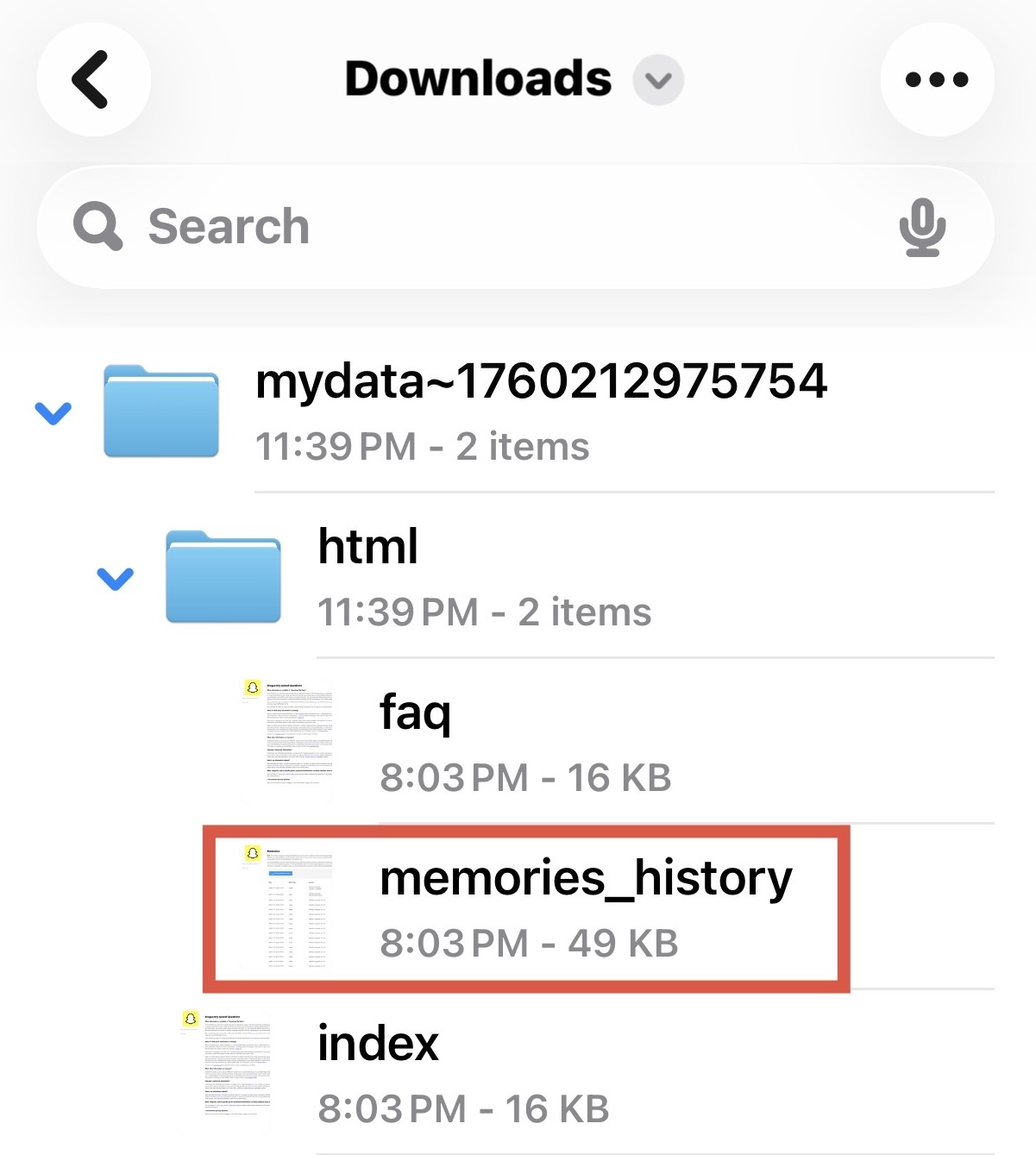Select the faq file name label
This screenshot has width=1036, height=1155.
(x=416, y=714)
